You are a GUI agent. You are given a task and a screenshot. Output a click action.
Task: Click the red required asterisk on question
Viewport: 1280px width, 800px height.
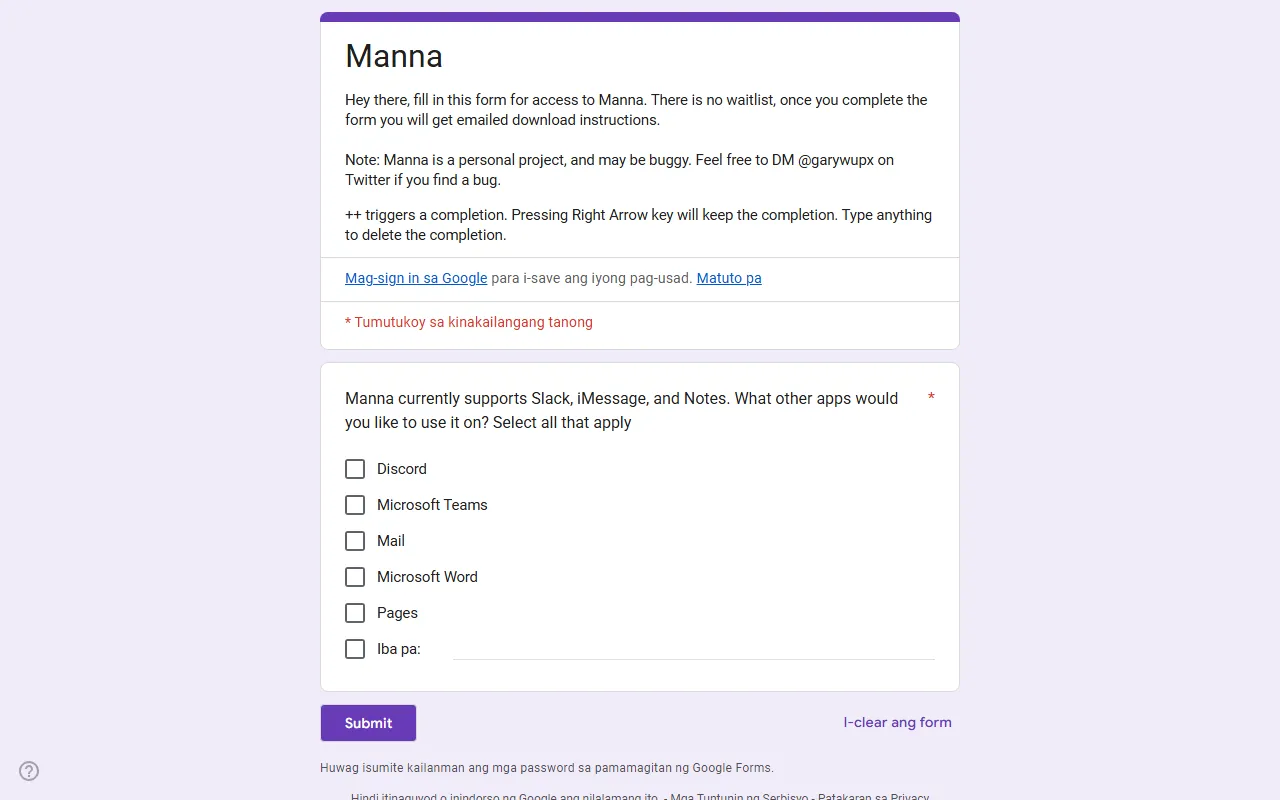pos(931,398)
